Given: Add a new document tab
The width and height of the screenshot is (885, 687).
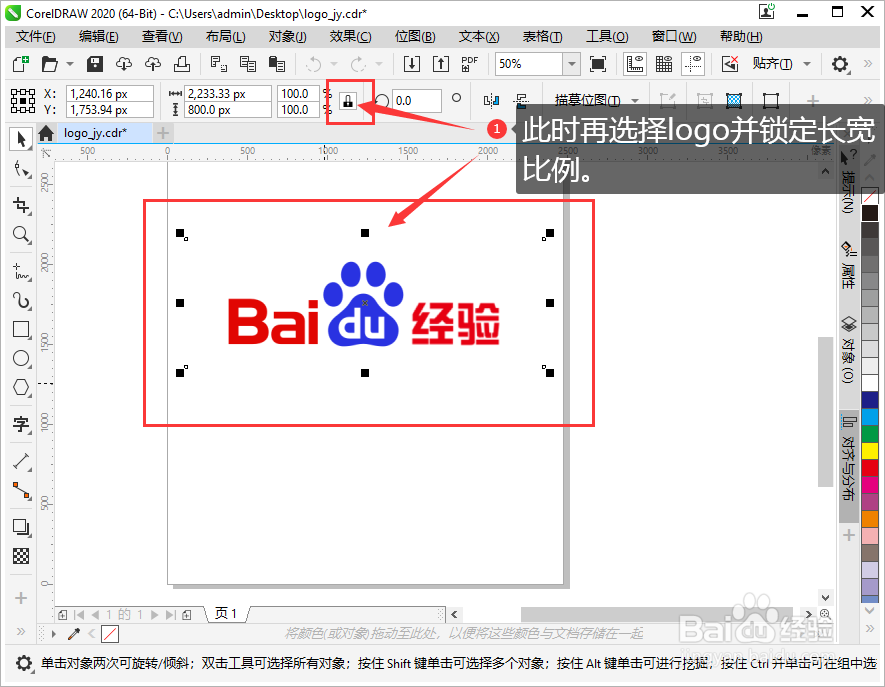Looking at the screenshot, I should point(163,133).
